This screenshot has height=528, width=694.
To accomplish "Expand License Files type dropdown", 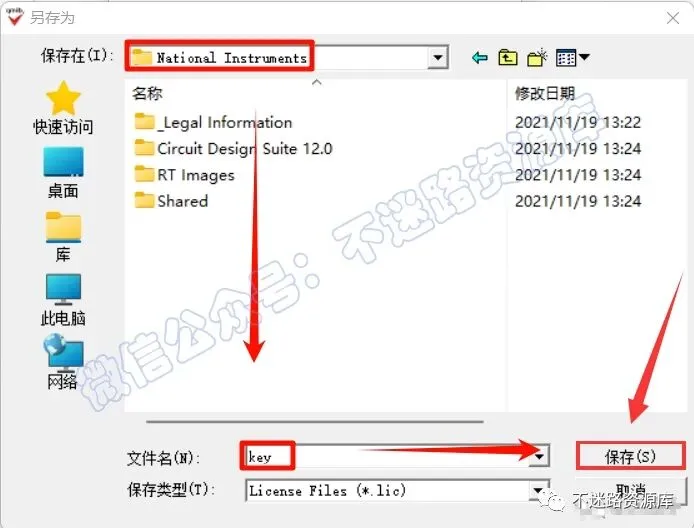I will 538,490.
